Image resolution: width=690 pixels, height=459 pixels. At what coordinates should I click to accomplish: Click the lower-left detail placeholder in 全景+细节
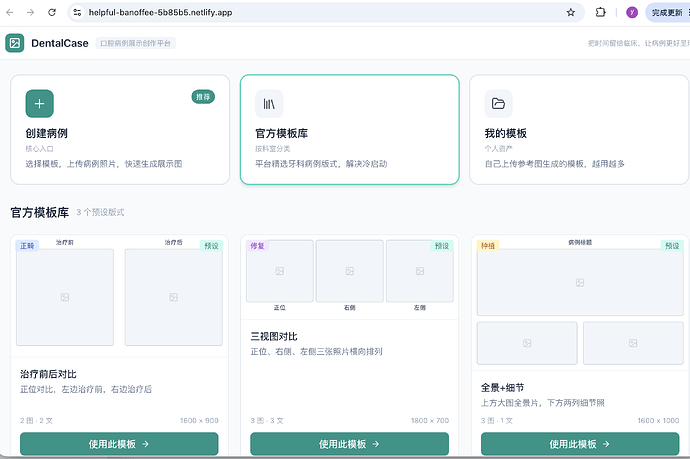click(527, 343)
